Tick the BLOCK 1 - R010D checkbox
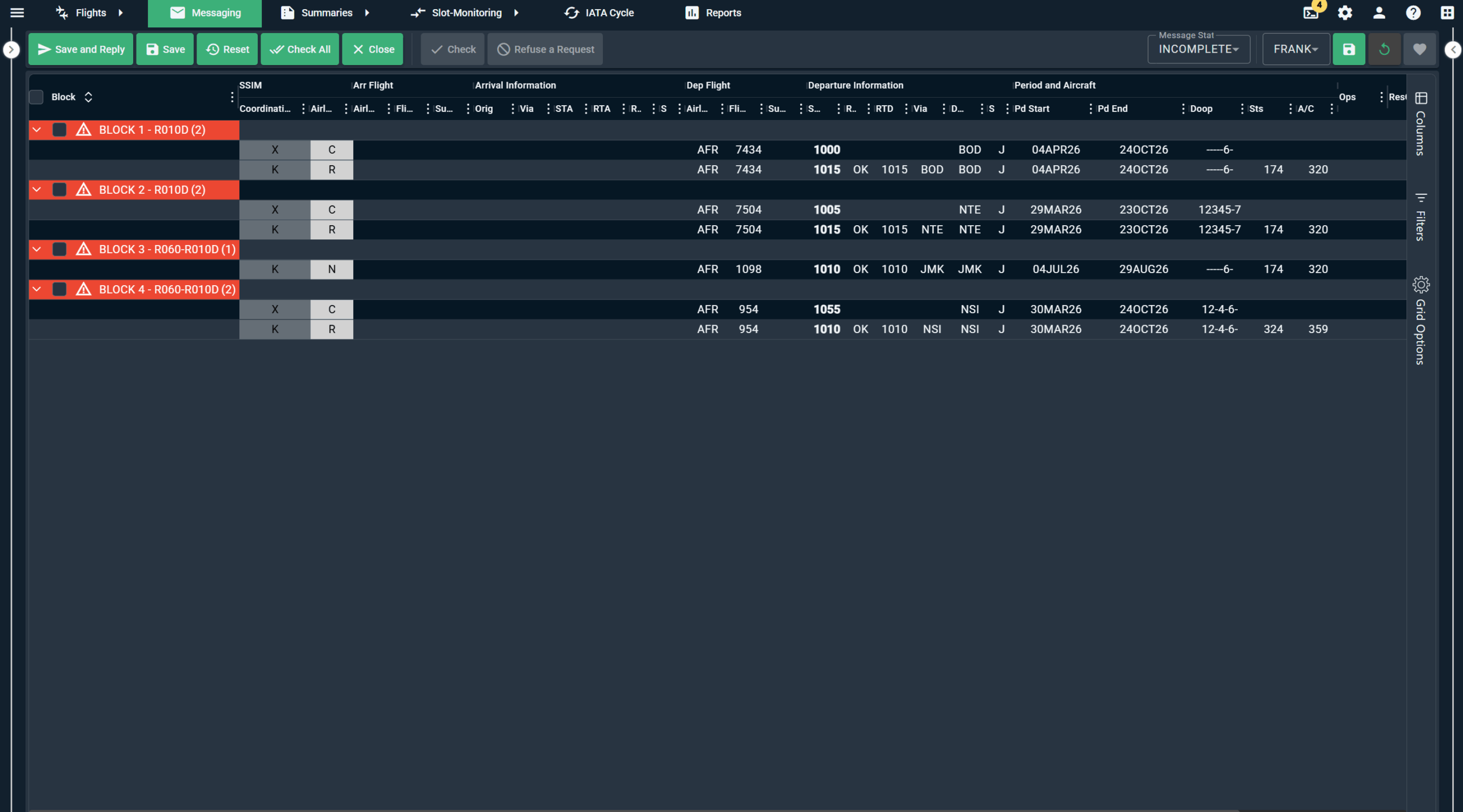Screen dimensions: 1463x812 point(59,130)
